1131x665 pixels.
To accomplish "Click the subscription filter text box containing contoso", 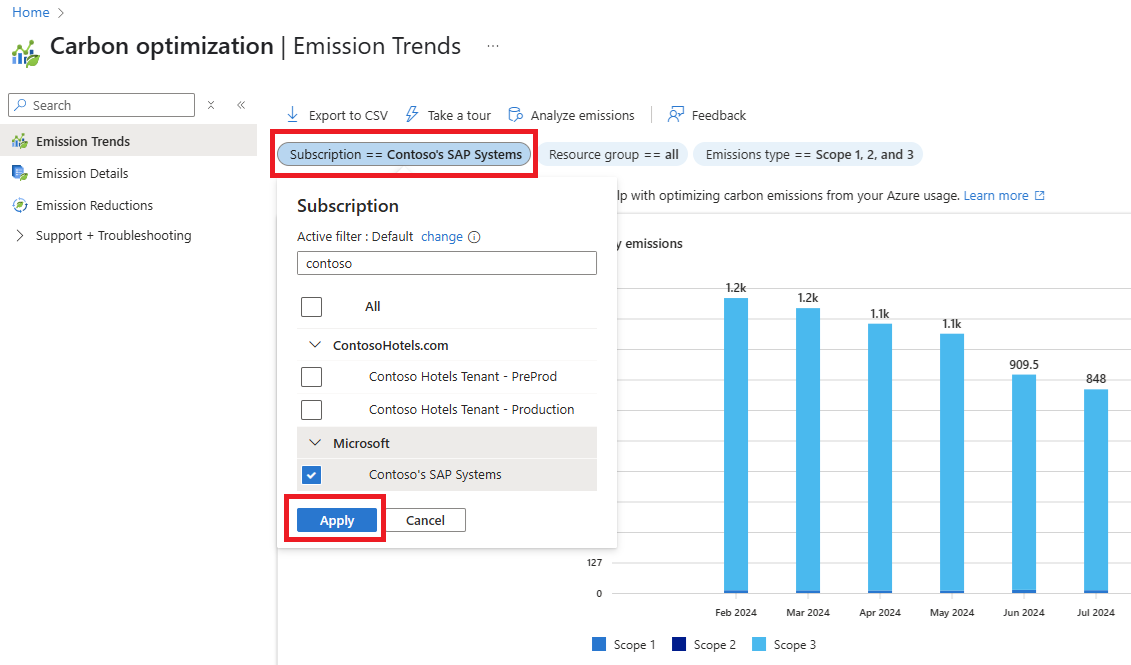I will 446,263.
